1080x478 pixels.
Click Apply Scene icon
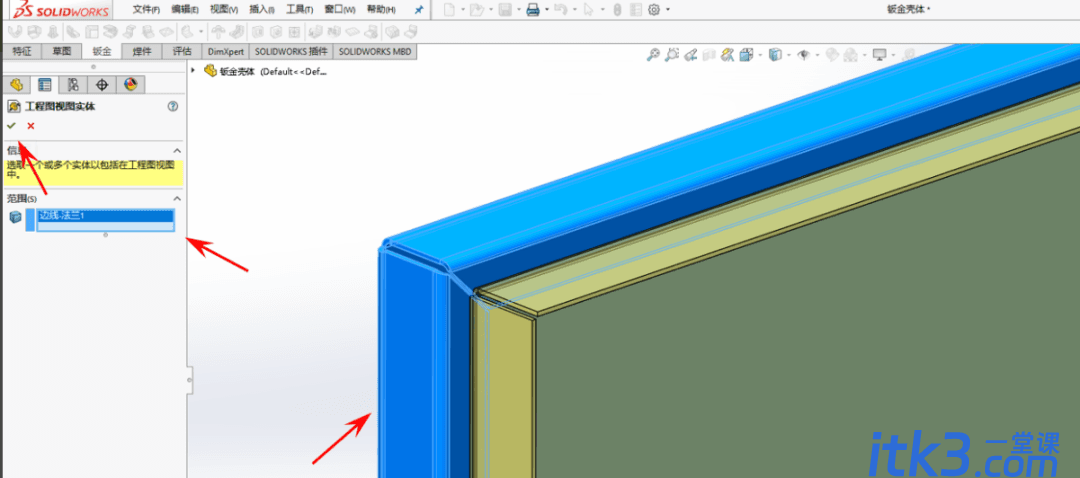point(851,54)
